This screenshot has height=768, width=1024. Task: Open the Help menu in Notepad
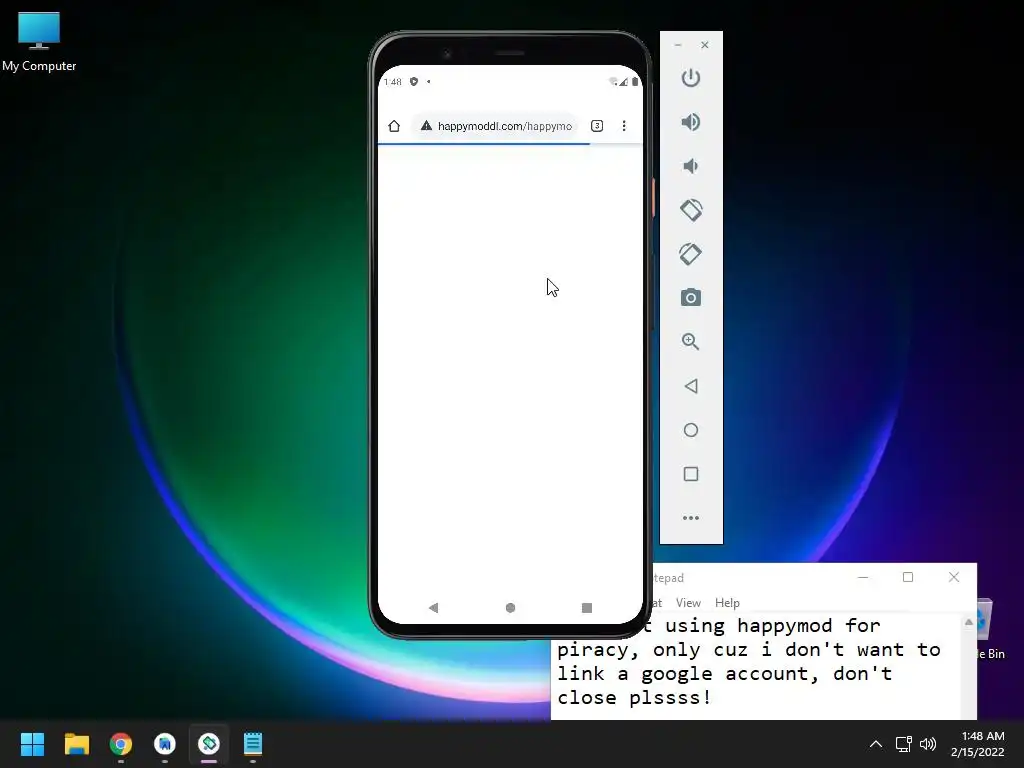[x=727, y=603]
